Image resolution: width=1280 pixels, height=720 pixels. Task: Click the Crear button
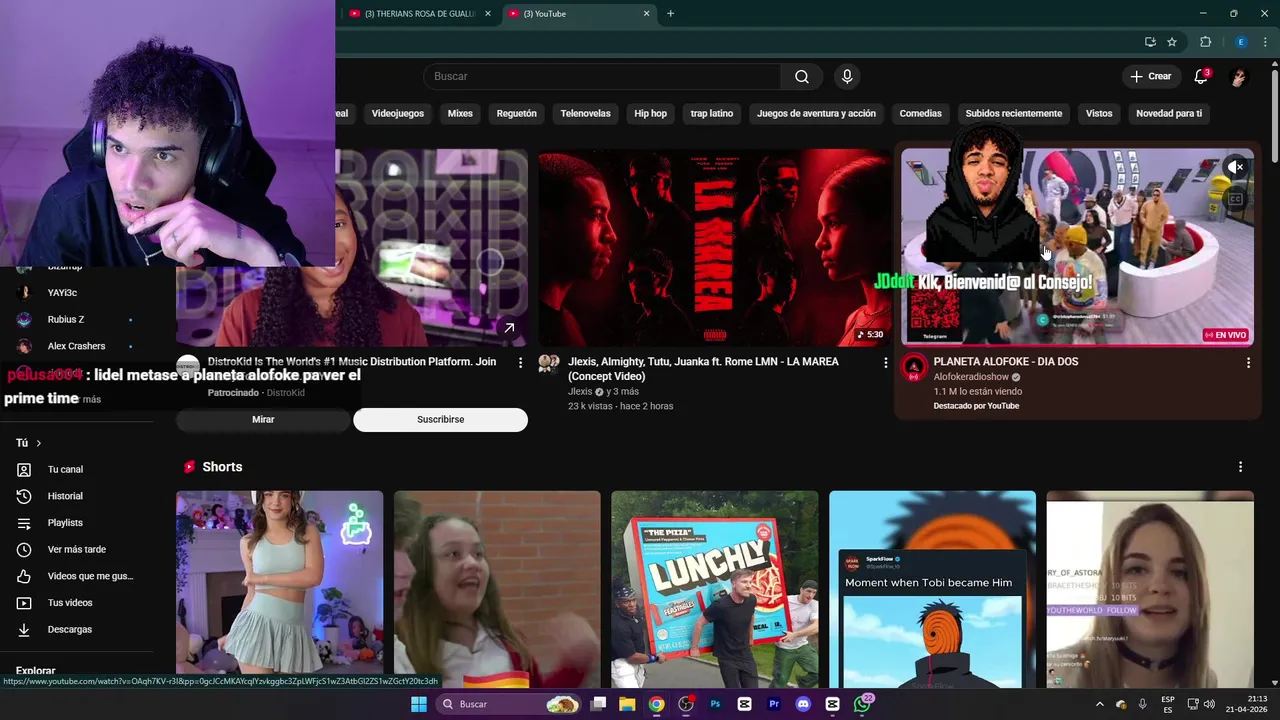(x=1150, y=77)
